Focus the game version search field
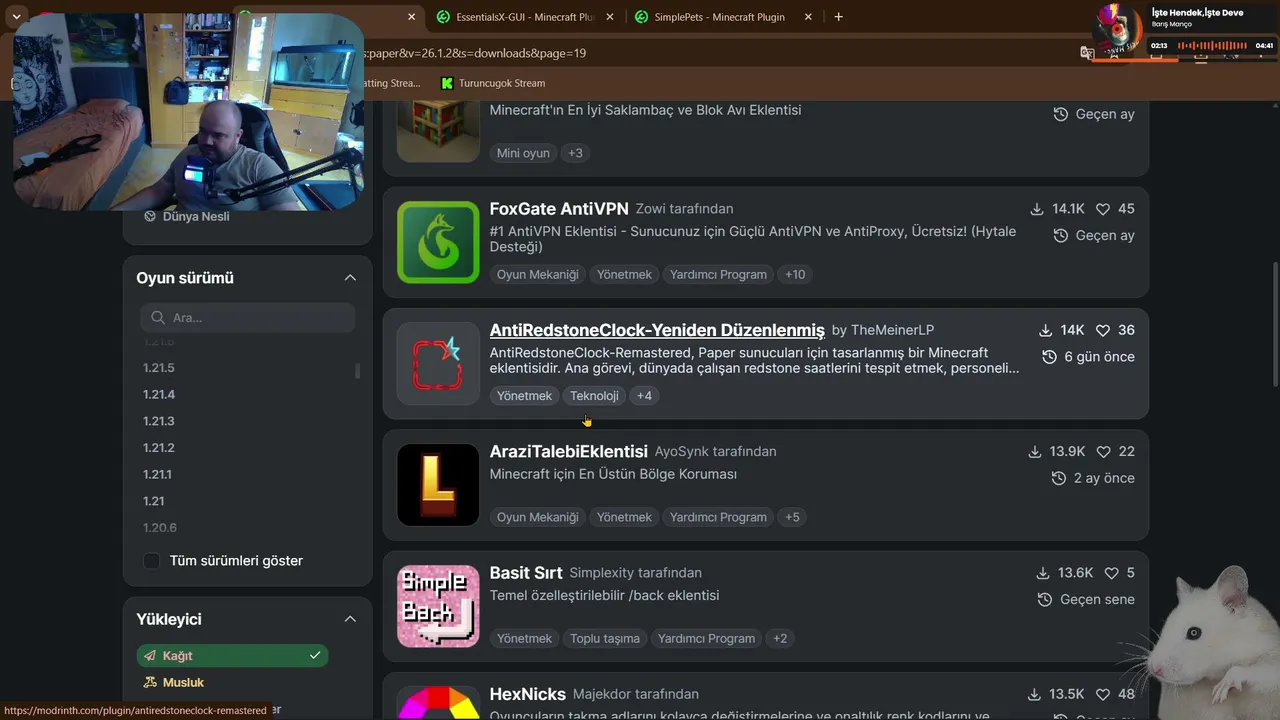The width and height of the screenshot is (1280, 720). 248,318
